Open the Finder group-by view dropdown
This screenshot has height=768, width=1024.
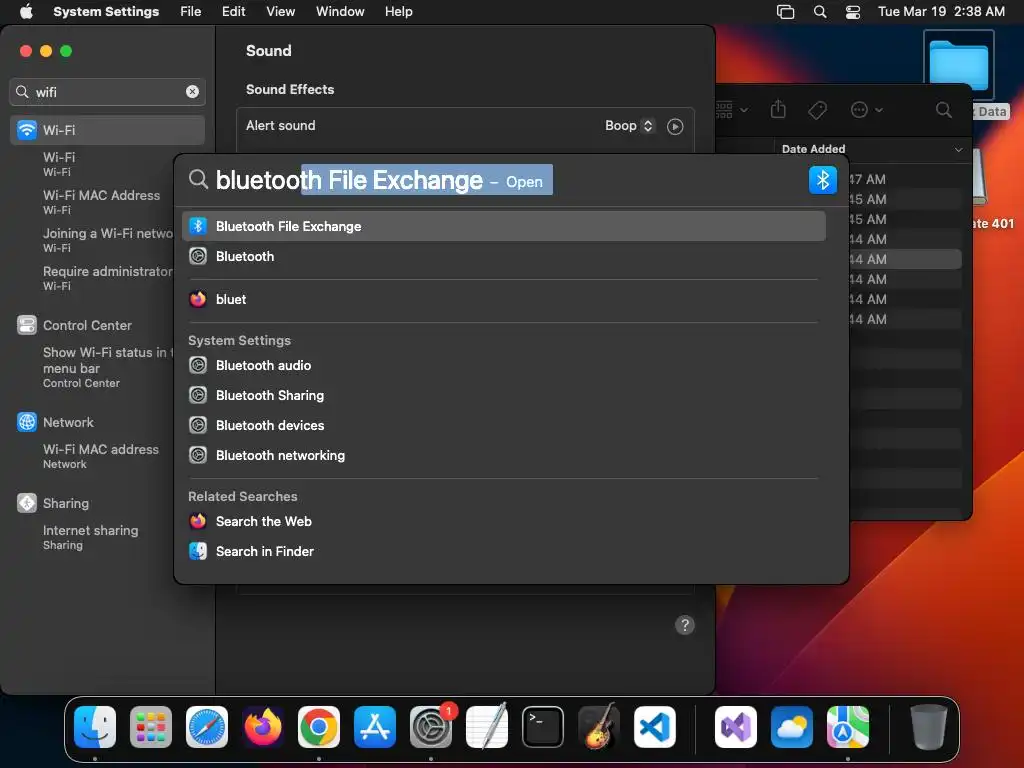pyautogui.click(x=732, y=110)
